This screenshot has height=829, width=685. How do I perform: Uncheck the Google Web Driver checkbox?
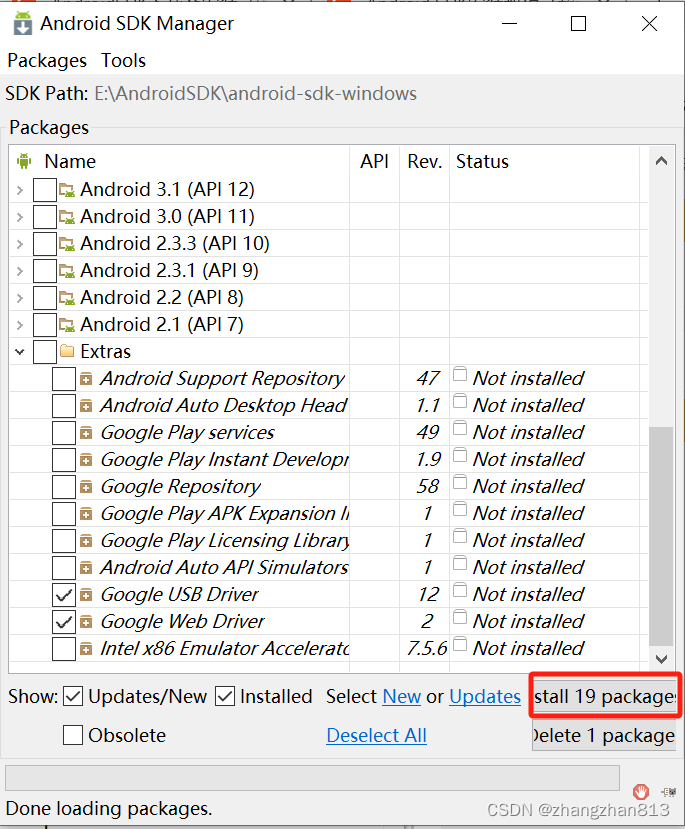[x=64, y=622]
